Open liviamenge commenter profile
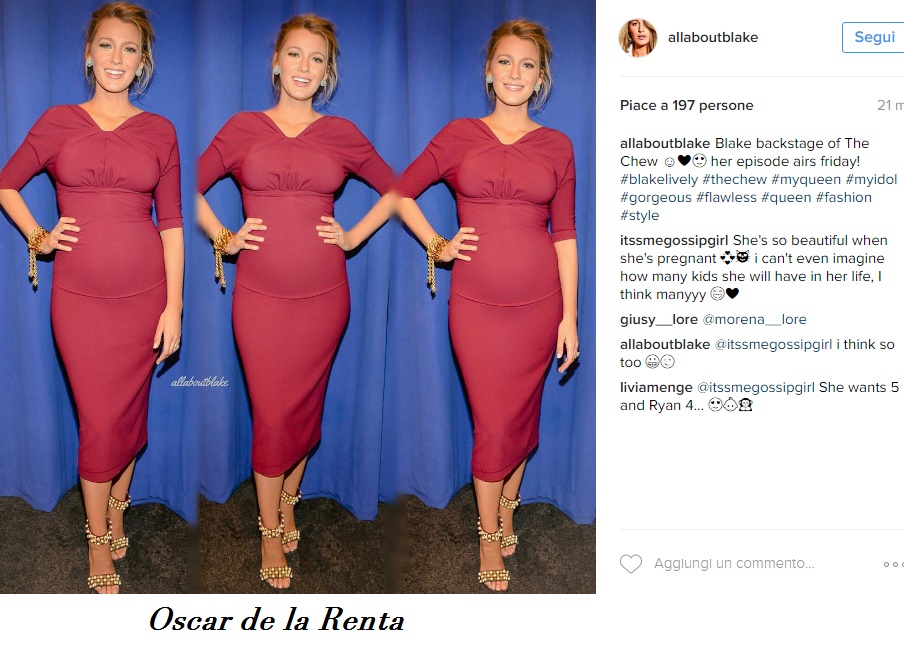 pyautogui.click(x=656, y=387)
